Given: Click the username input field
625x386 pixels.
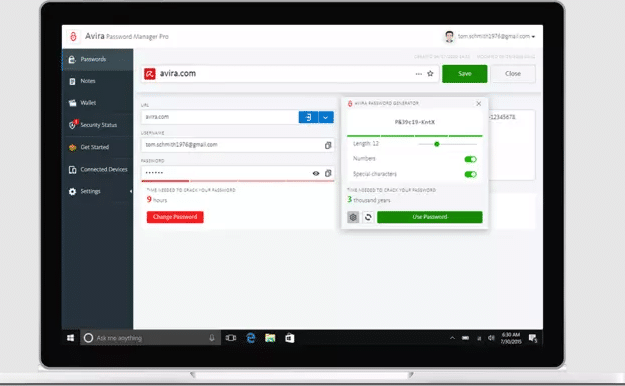Looking at the screenshot, I should [x=238, y=145].
